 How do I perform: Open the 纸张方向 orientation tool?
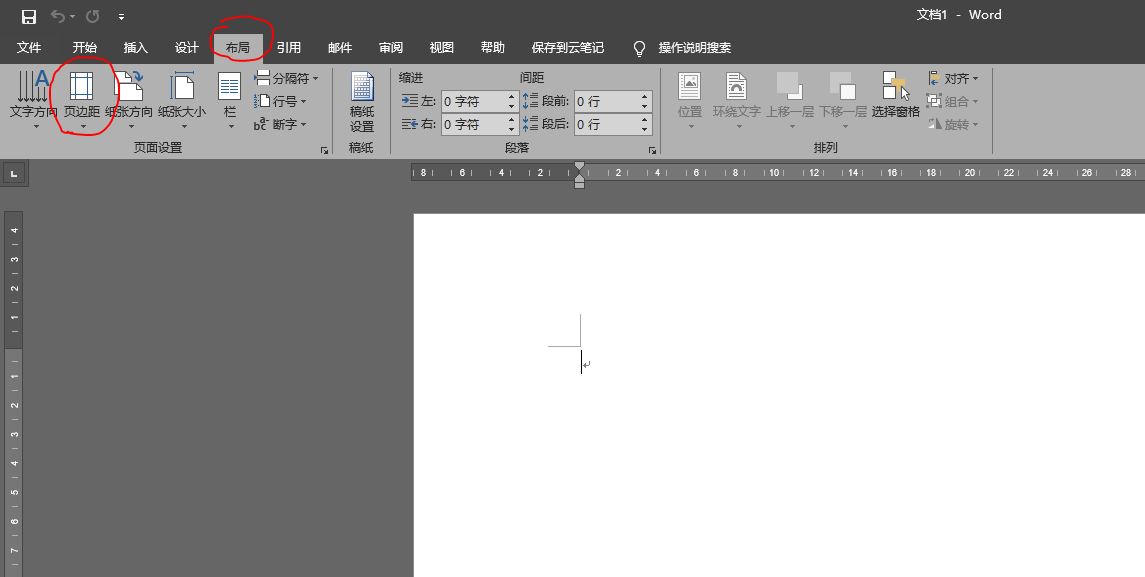[x=129, y=101]
